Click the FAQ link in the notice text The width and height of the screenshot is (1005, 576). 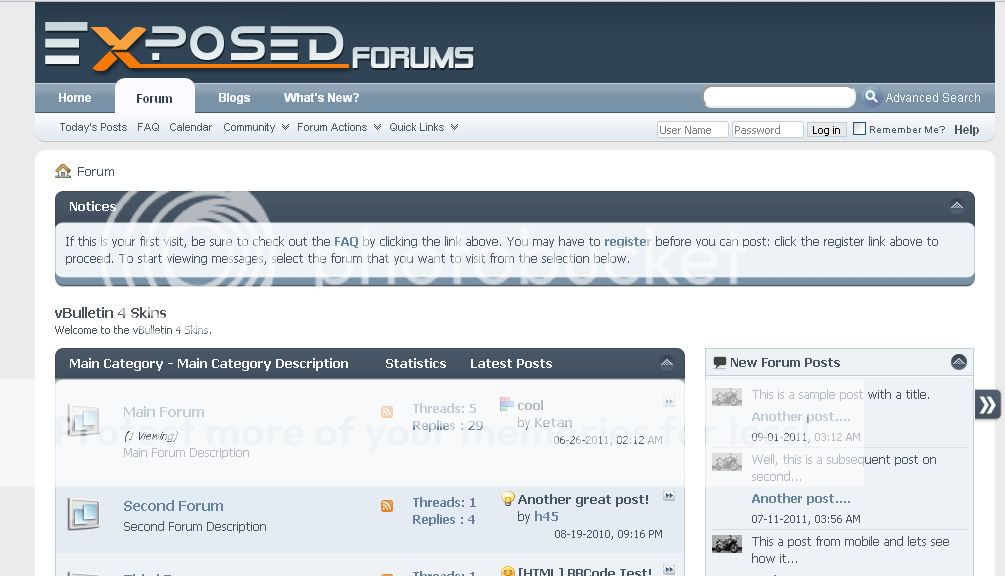coord(346,242)
